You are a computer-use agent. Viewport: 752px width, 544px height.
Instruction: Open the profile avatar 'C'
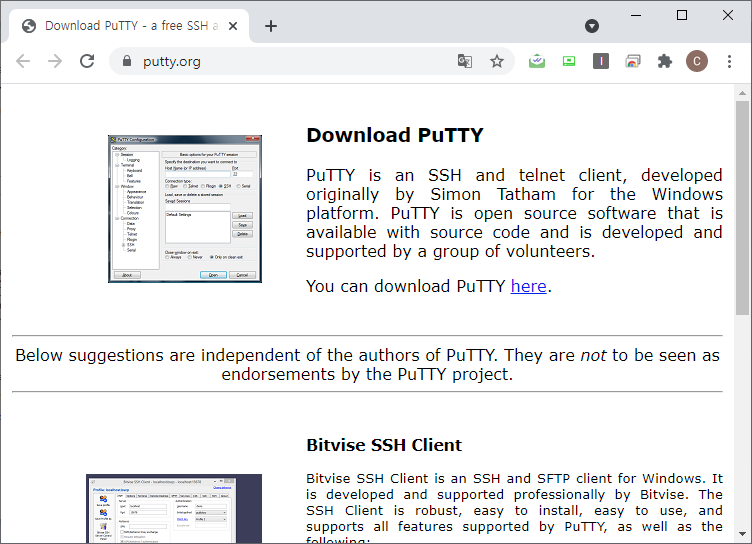(697, 61)
